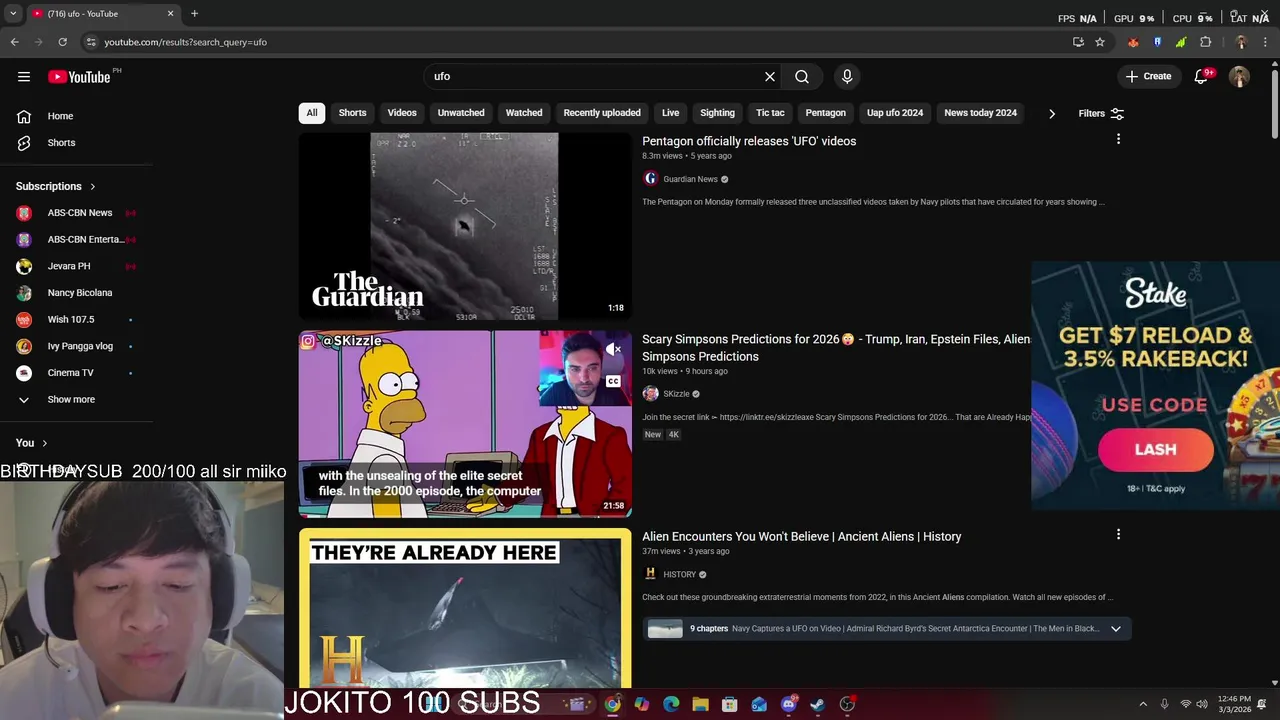Click the YouTube logo
Viewport: 1280px width, 720px height.
[79, 77]
